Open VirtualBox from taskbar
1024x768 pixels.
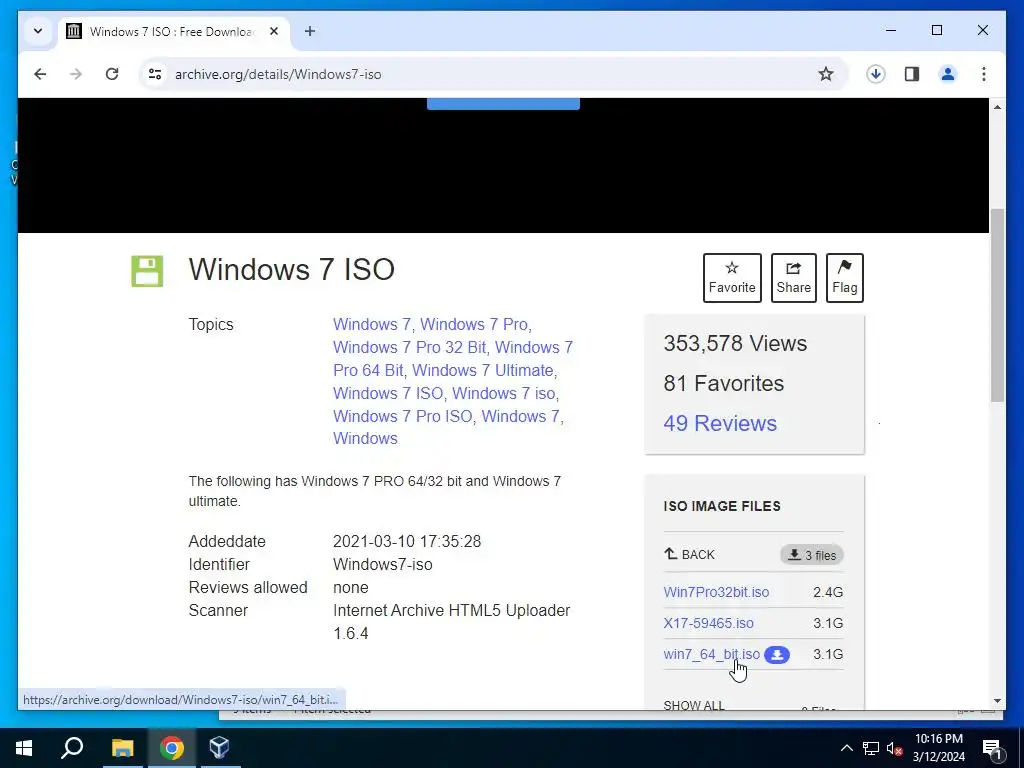pyautogui.click(x=219, y=748)
